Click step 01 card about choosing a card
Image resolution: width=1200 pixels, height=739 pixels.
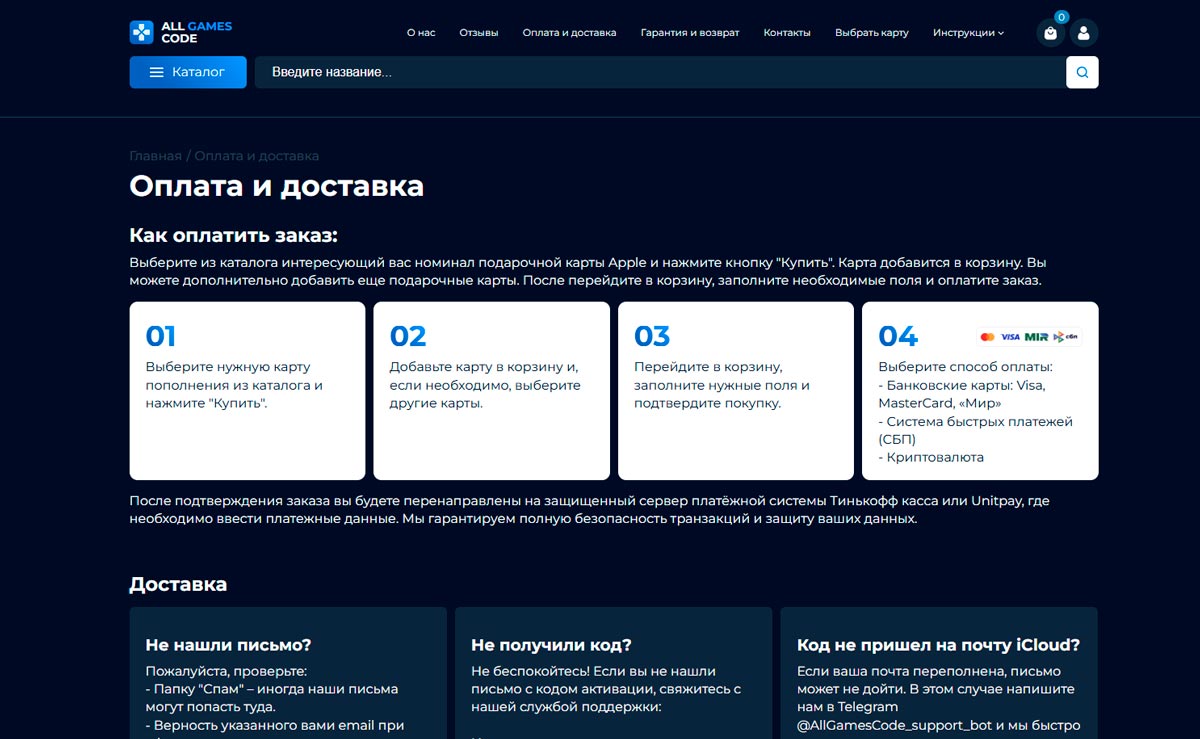247,390
